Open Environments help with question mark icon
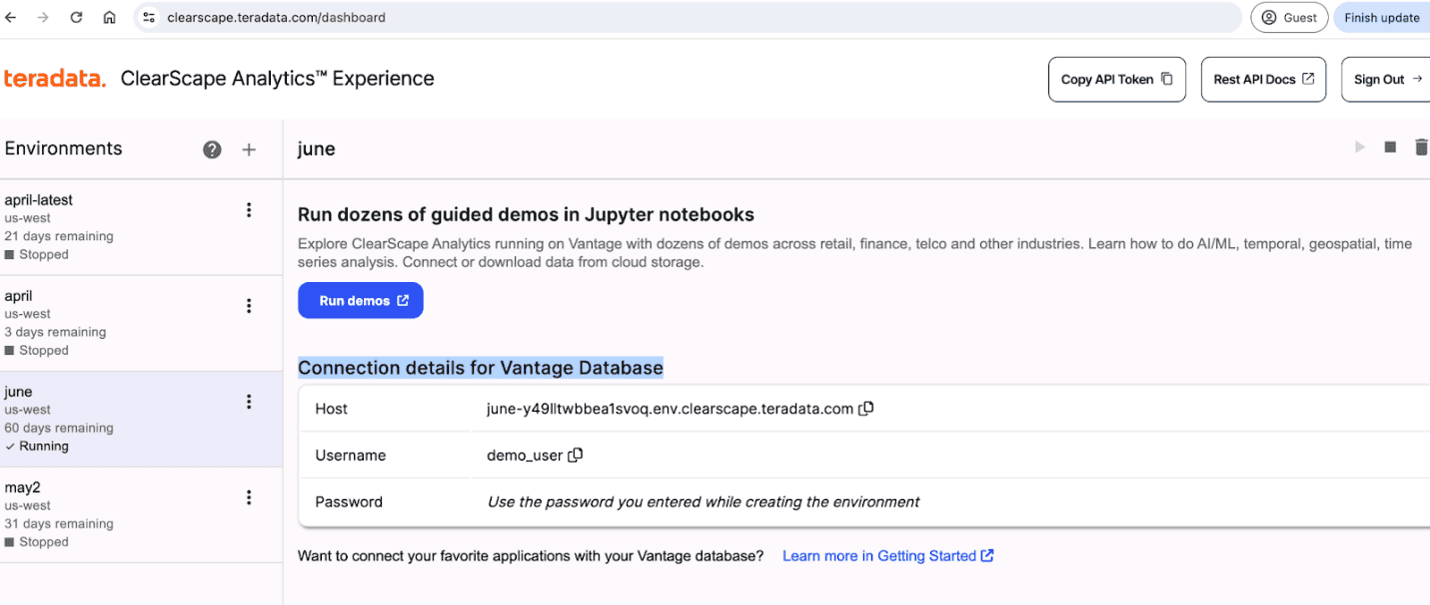 (212, 148)
